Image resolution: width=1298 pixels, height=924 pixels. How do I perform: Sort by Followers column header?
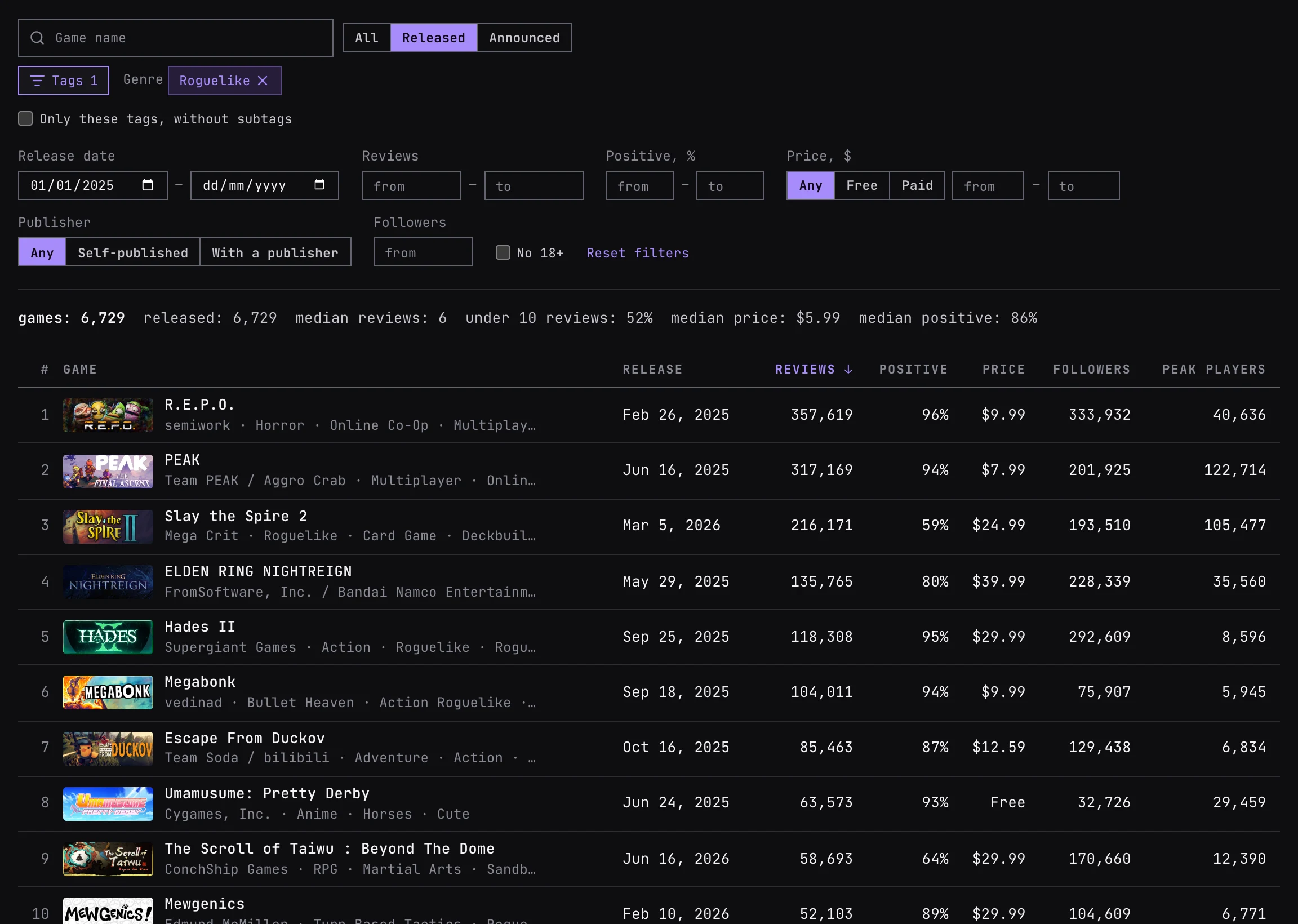point(1092,369)
